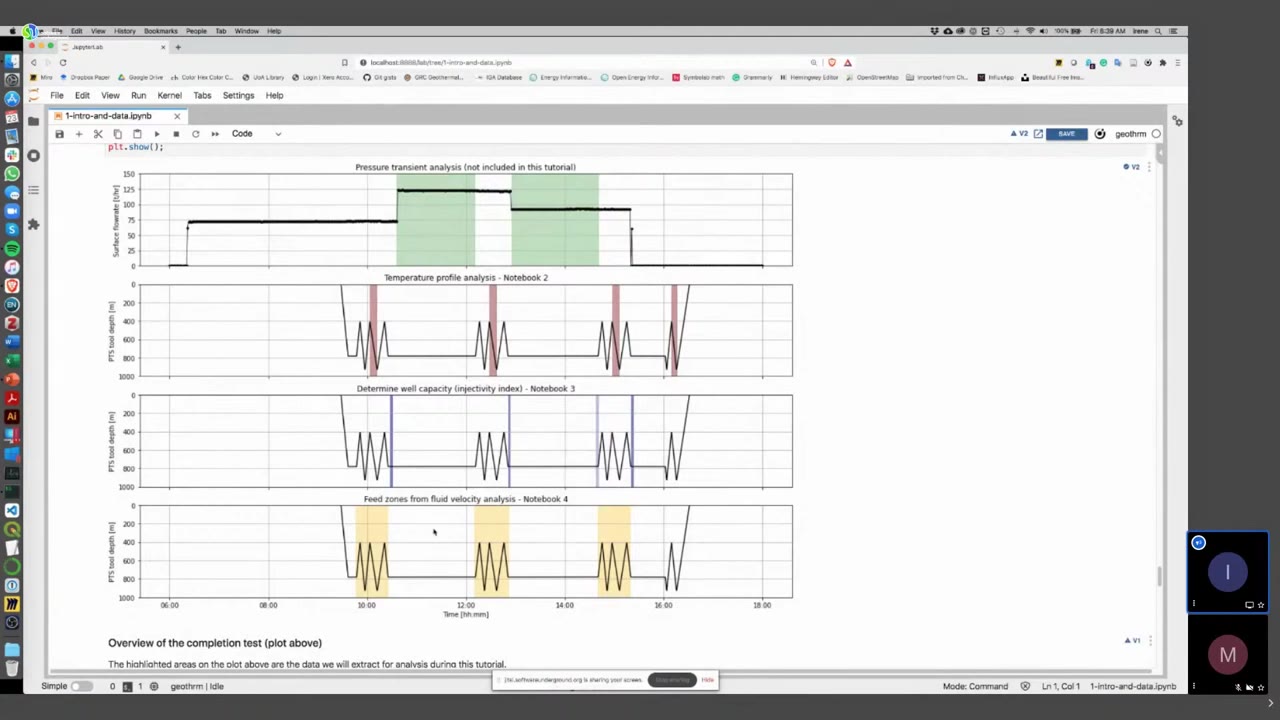Collapse the output using the V1 triangle

tap(1126, 640)
